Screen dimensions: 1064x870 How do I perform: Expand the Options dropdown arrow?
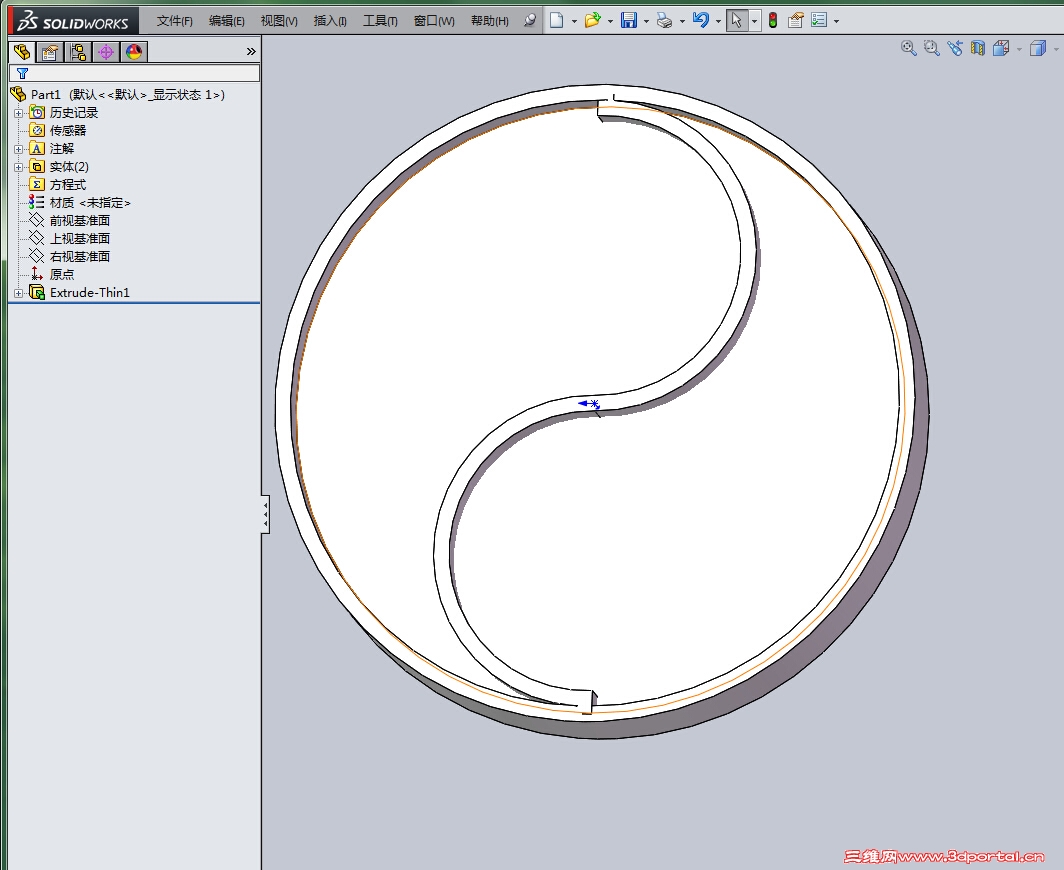click(x=836, y=21)
